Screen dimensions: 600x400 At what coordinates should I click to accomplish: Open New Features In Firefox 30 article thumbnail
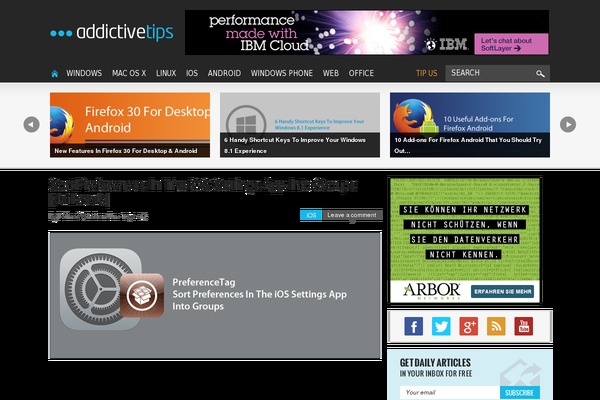coord(130,125)
